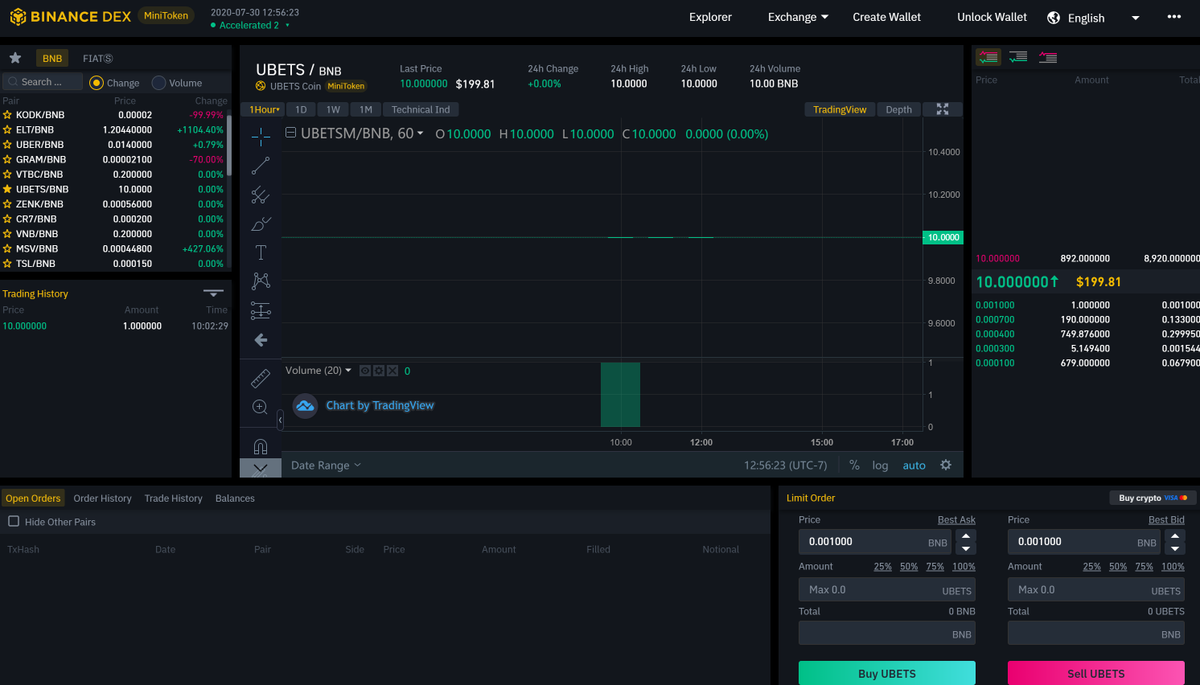Click the globe language icon
Image resolution: width=1200 pixels, height=685 pixels.
tap(1054, 17)
